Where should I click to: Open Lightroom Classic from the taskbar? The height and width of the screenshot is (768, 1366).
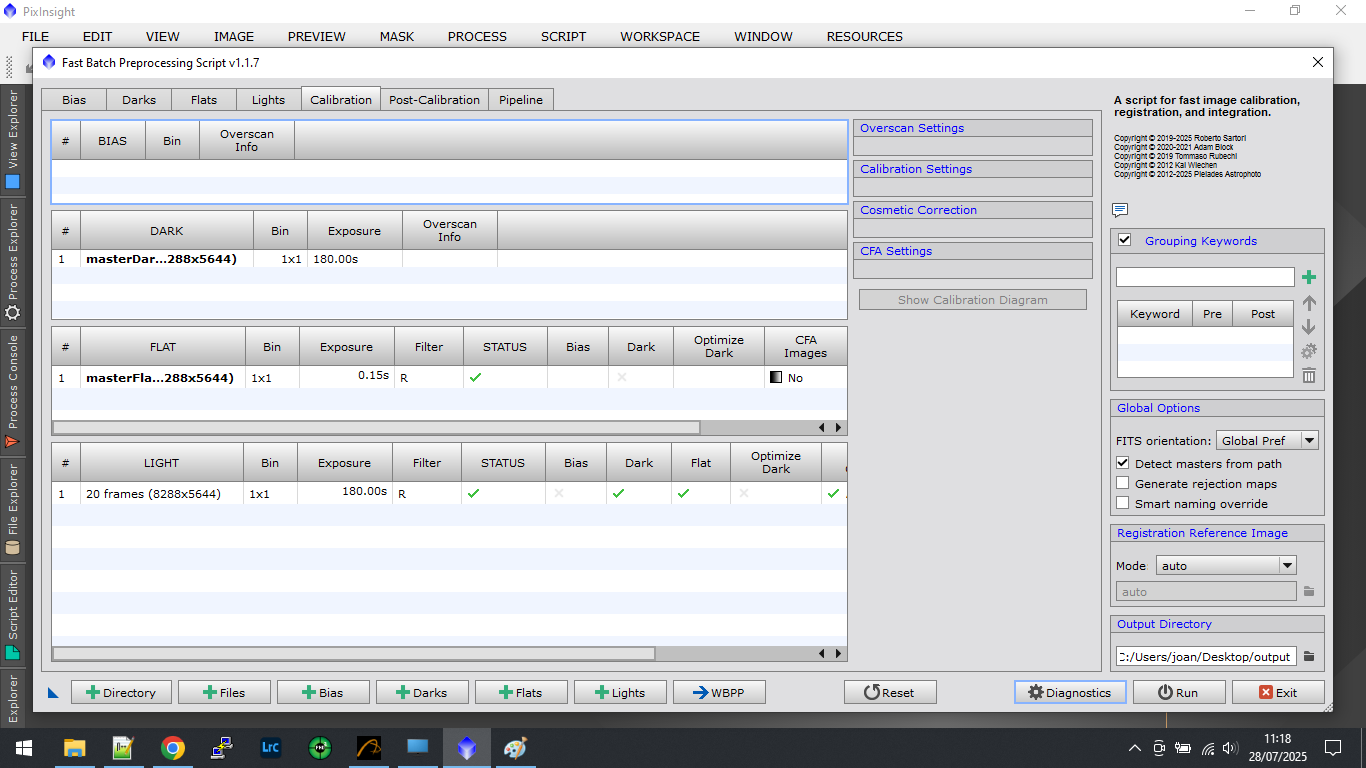pos(270,747)
